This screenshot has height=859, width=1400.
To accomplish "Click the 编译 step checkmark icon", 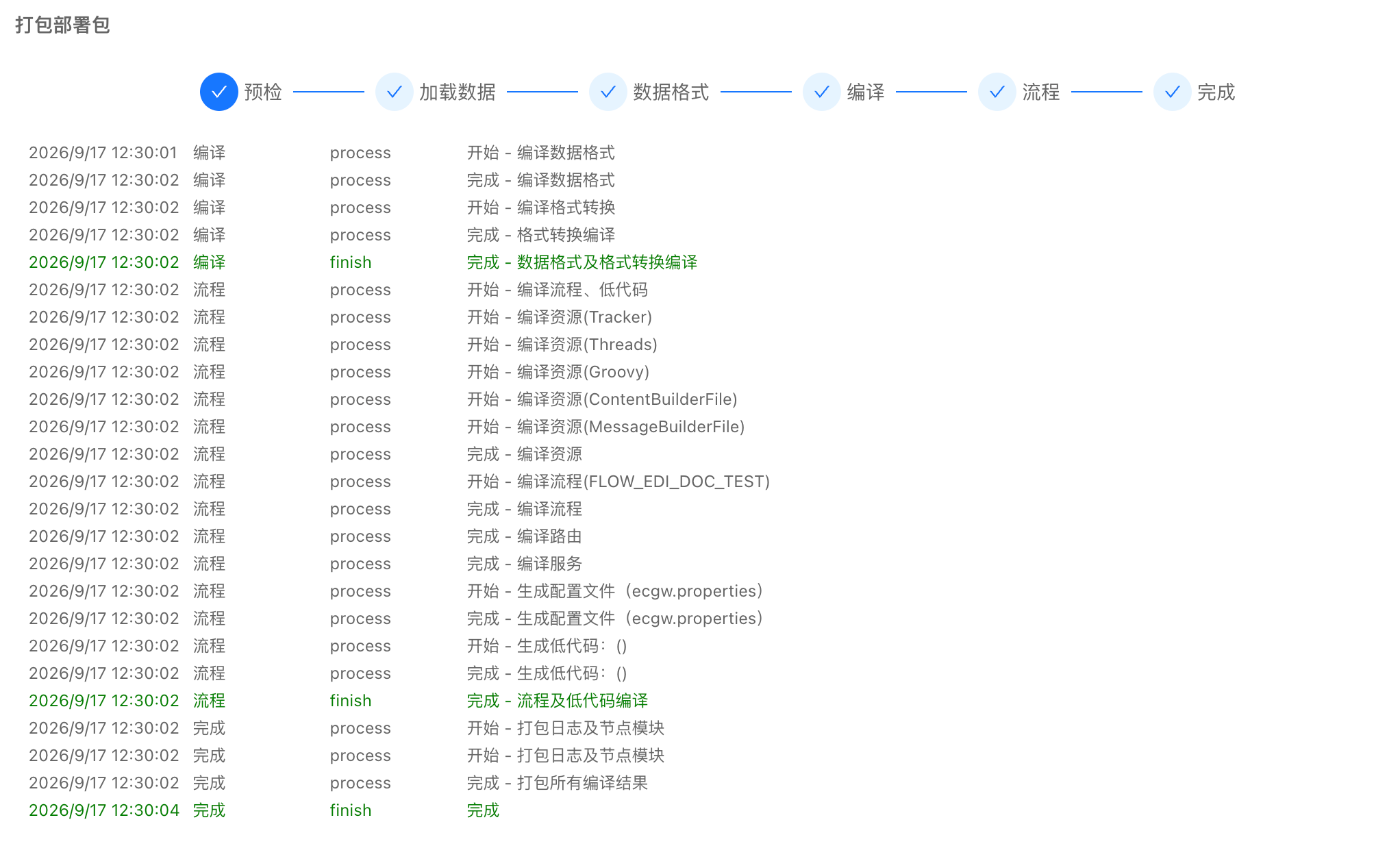I will tap(822, 92).
